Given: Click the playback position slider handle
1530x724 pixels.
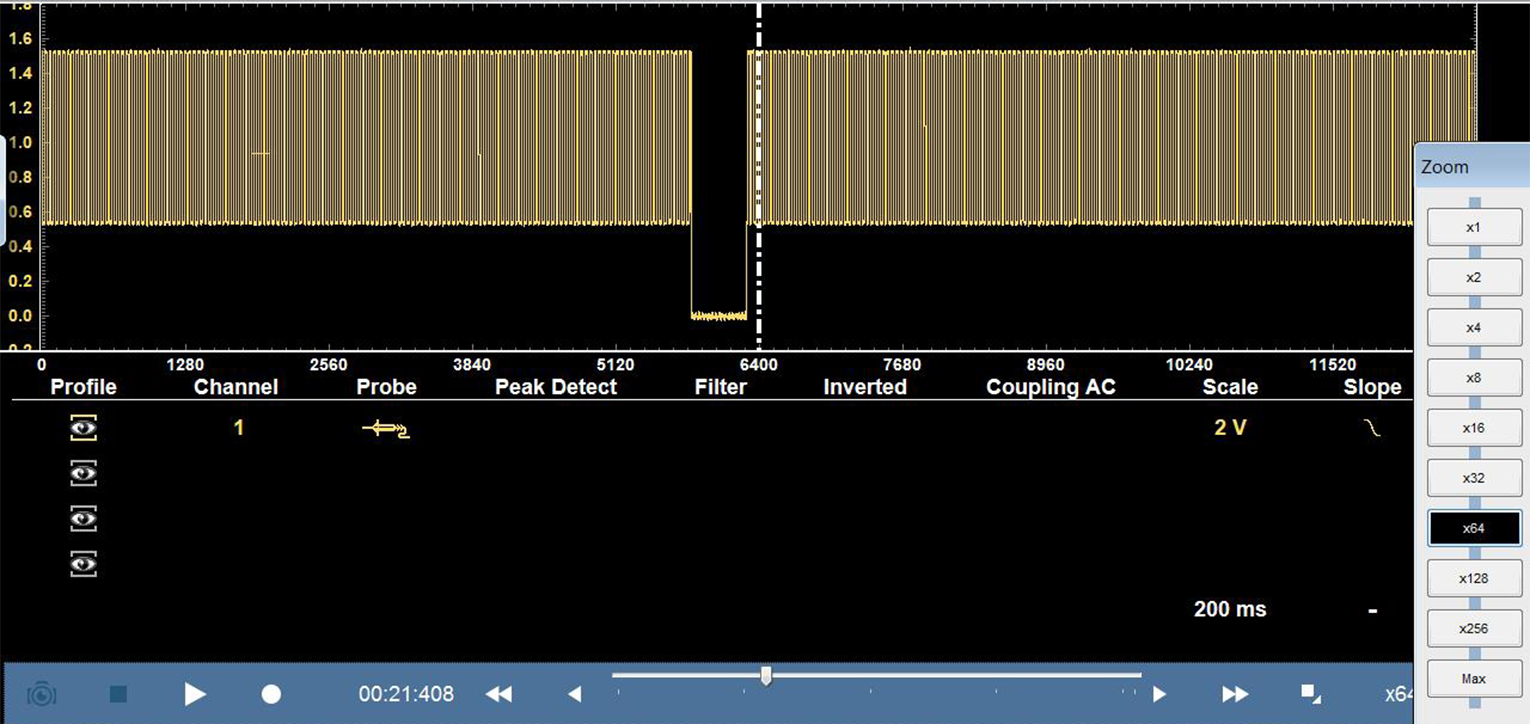Looking at the screenshot, I should point(766,676).
